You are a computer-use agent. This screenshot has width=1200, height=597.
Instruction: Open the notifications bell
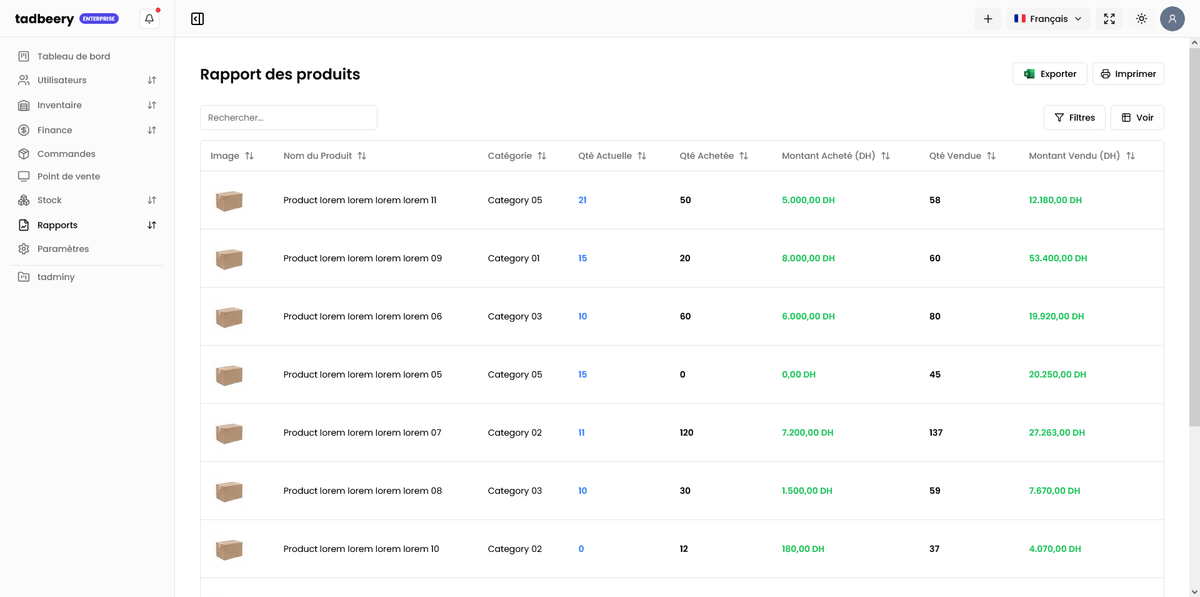coord(149,19)
